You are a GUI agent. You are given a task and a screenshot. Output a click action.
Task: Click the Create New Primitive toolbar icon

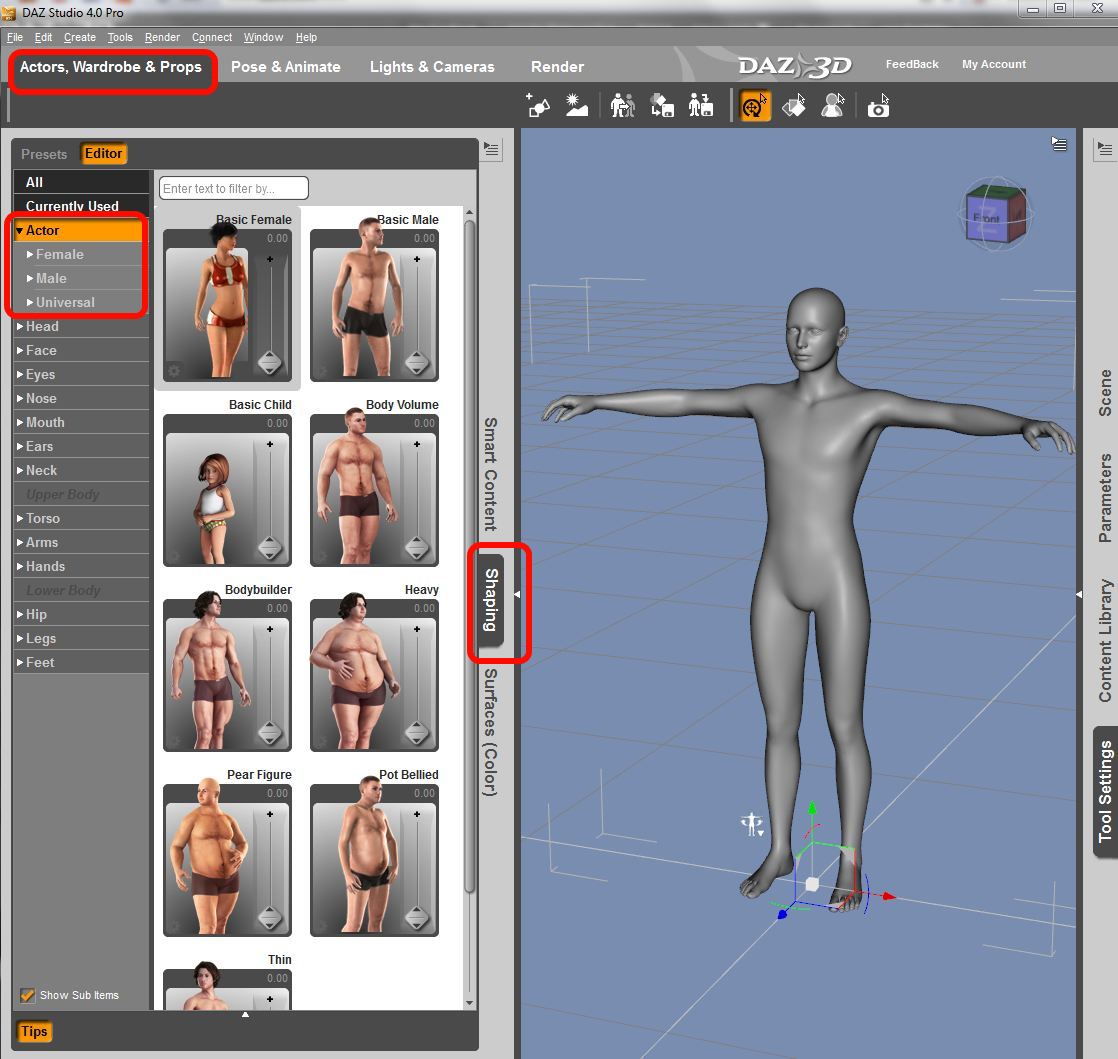538,106
